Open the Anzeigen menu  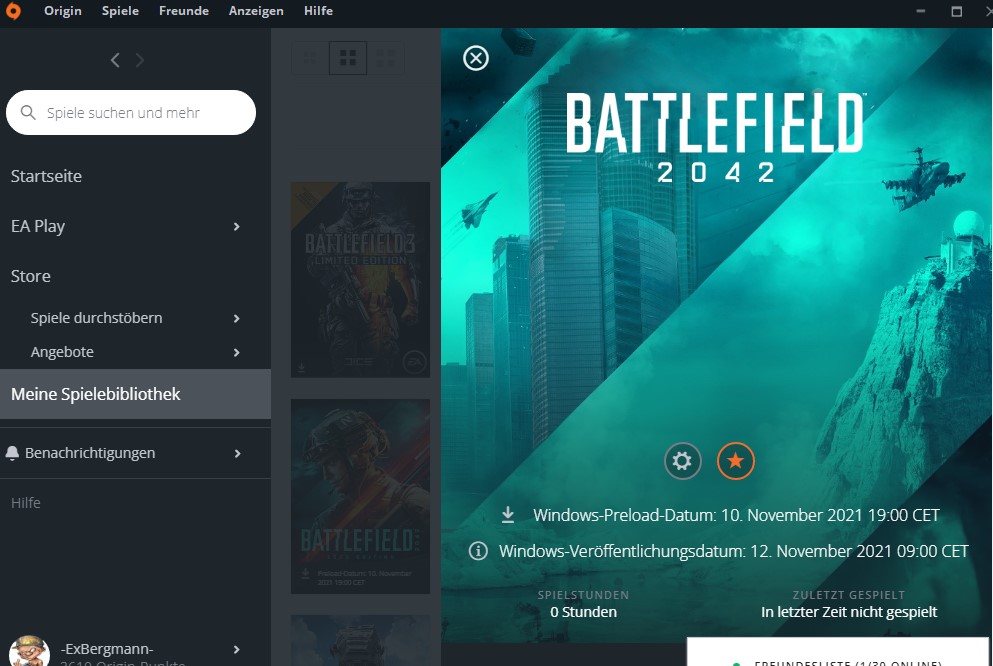coord(256,11)
